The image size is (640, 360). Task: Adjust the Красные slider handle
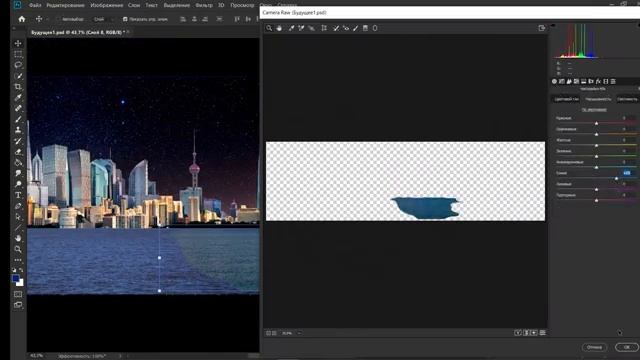[x=596, y=123]
